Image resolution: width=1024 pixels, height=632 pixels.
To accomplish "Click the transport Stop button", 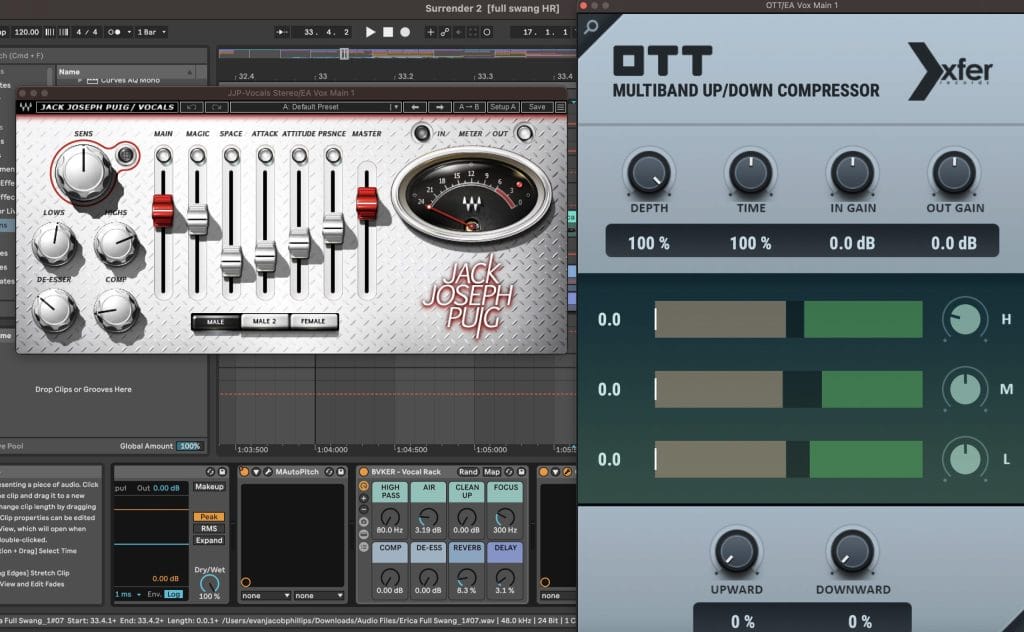I will (388, 32).
